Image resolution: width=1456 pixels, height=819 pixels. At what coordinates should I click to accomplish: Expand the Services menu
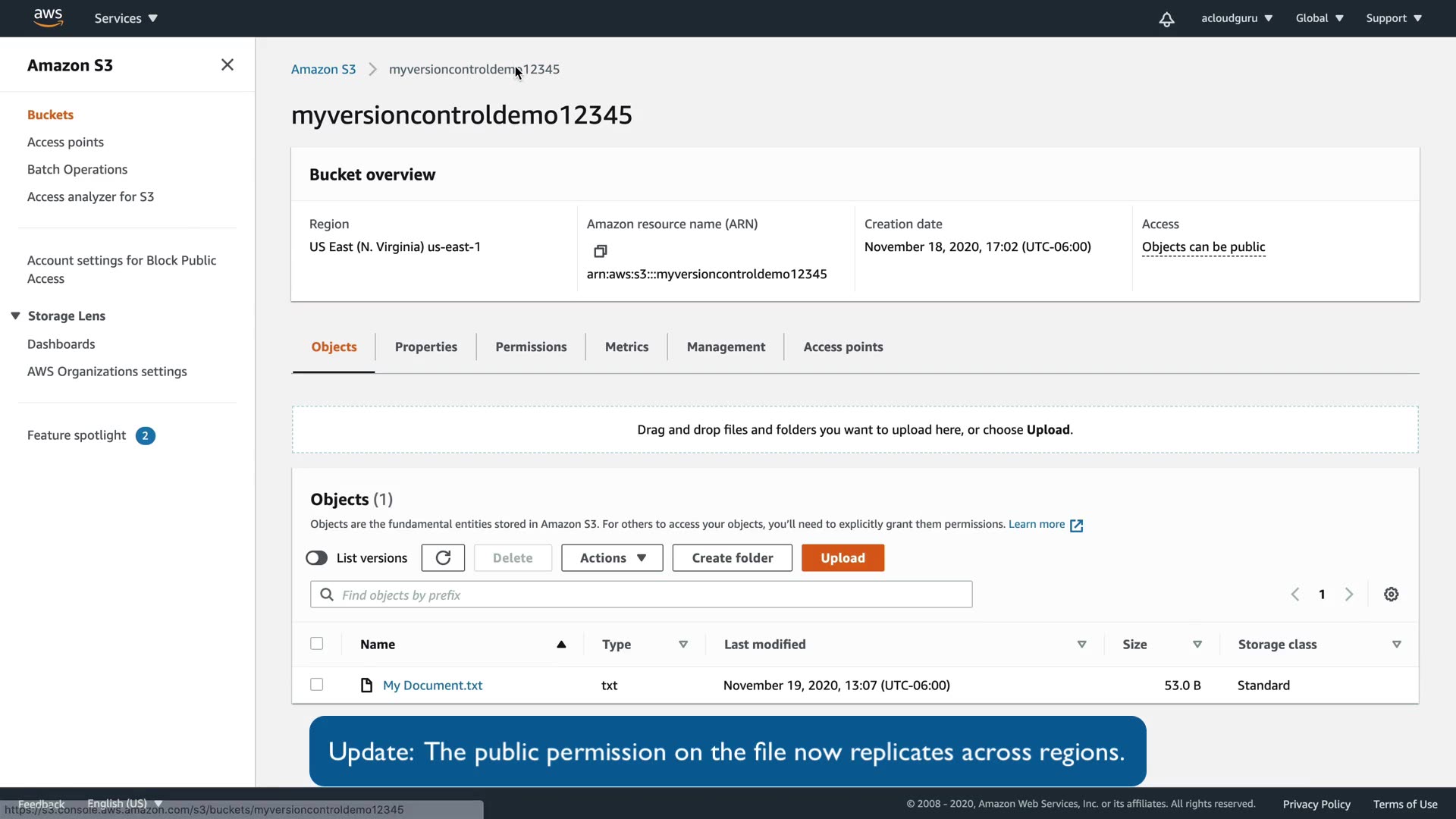click(126, 18)
